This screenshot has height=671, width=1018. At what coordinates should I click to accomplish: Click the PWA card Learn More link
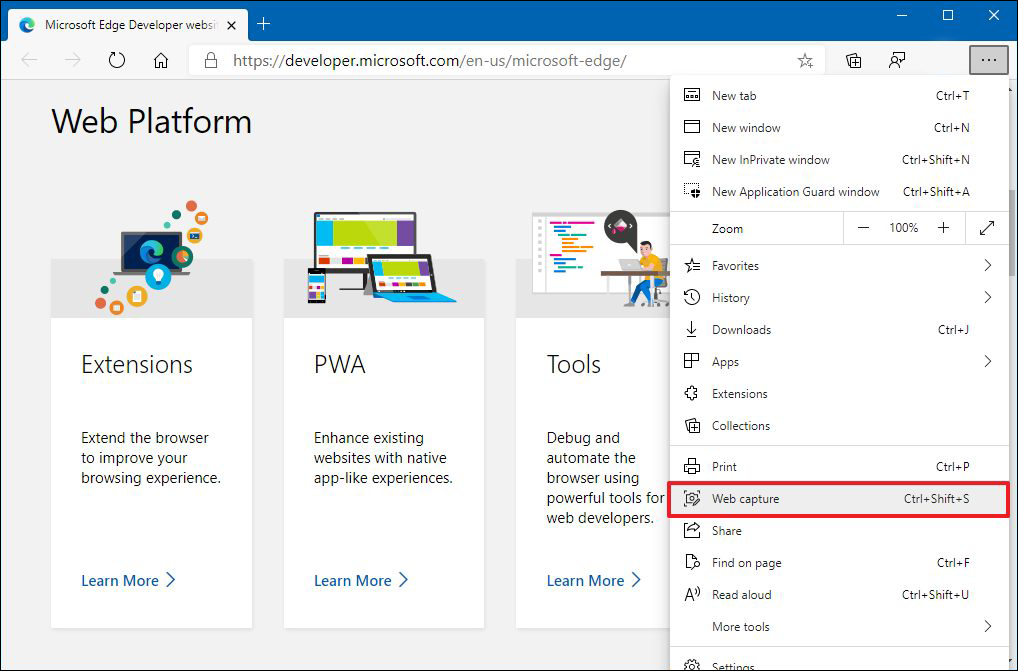pyautogui.click(x=361, y=580)
